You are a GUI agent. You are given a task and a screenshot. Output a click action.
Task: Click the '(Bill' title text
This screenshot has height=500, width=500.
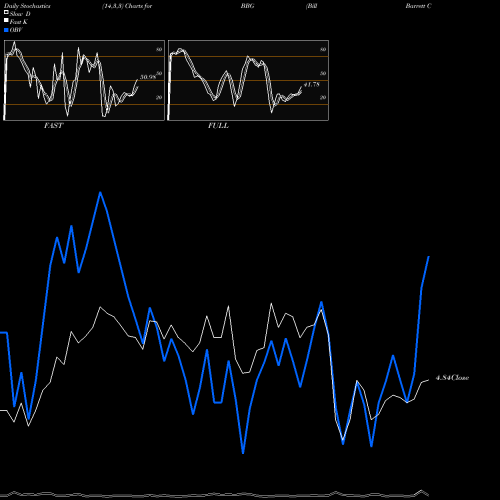click(311, 6)
